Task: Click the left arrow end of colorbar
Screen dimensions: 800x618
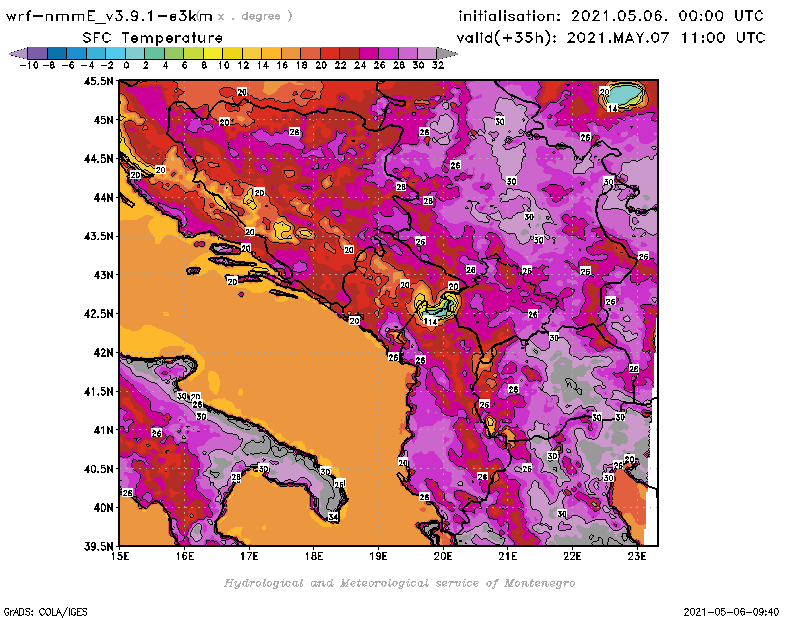Action: click(x=15, y=53)
